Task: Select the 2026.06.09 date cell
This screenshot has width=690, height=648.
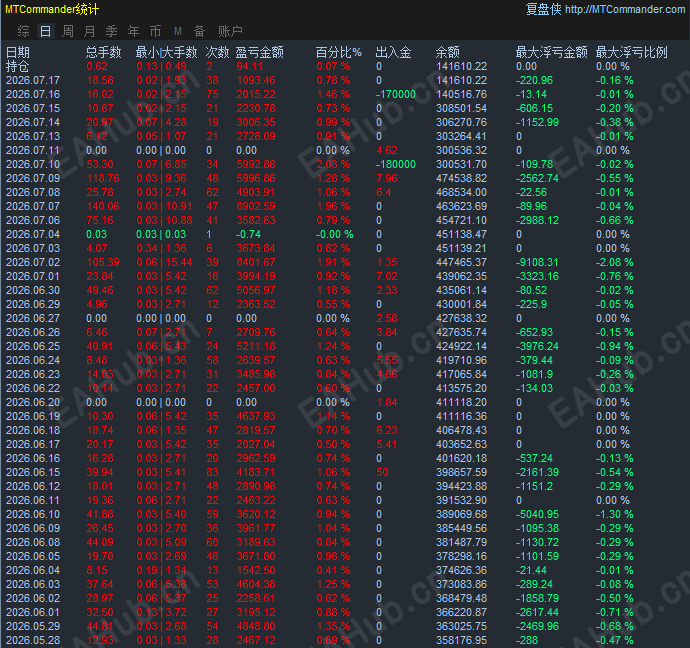Action: [33, 528]
